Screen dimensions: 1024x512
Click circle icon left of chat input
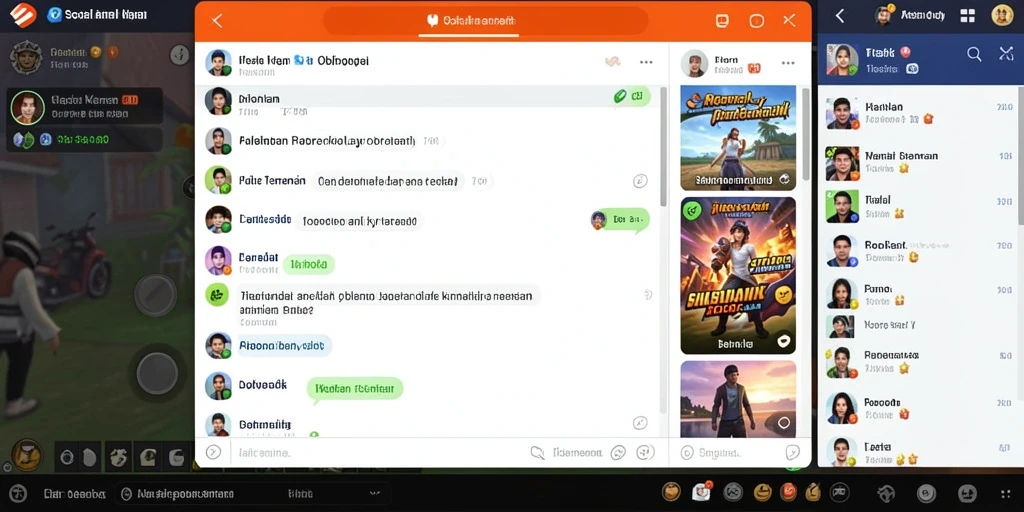click(x=214, y=452)
